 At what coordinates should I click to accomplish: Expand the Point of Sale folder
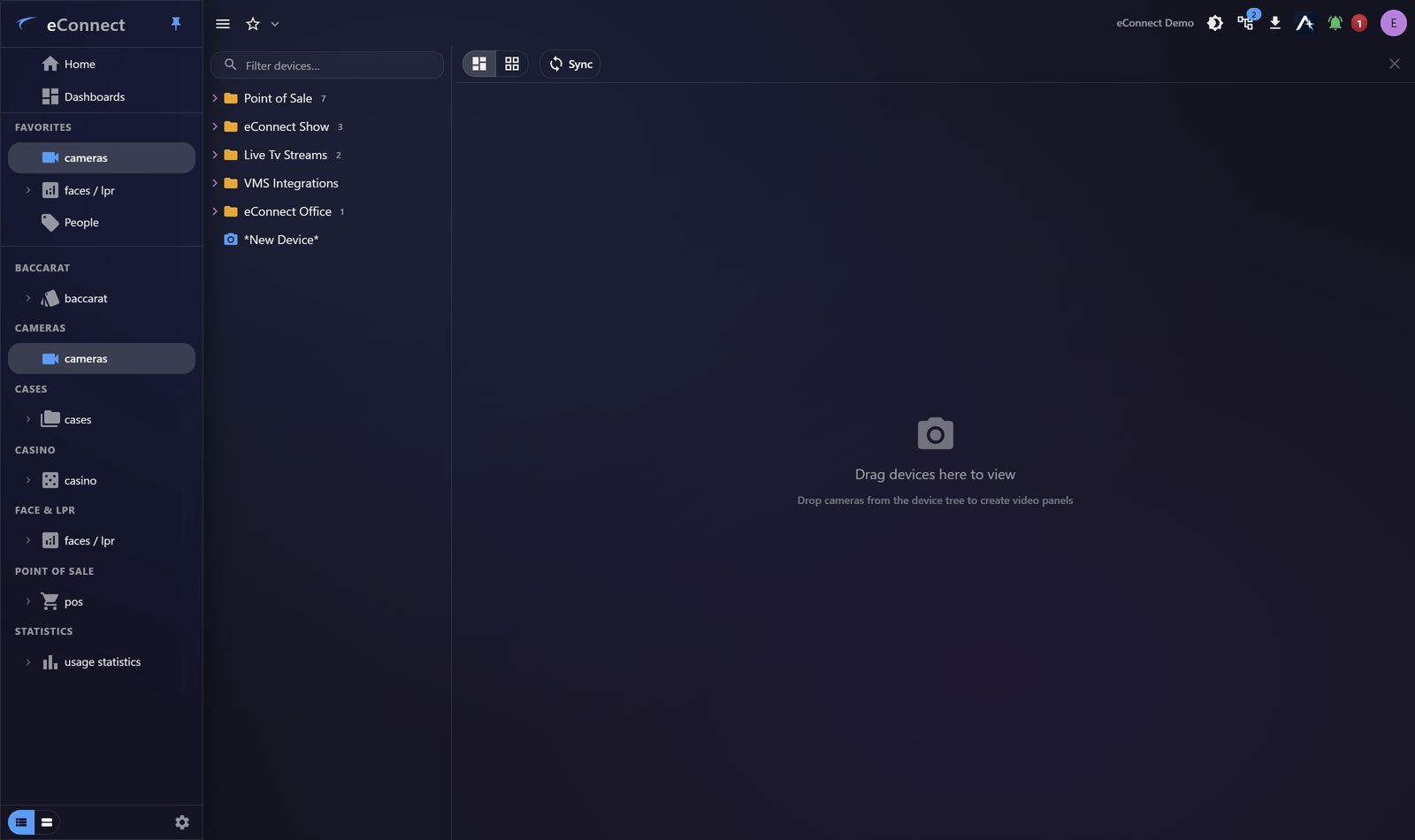[215, 98]
